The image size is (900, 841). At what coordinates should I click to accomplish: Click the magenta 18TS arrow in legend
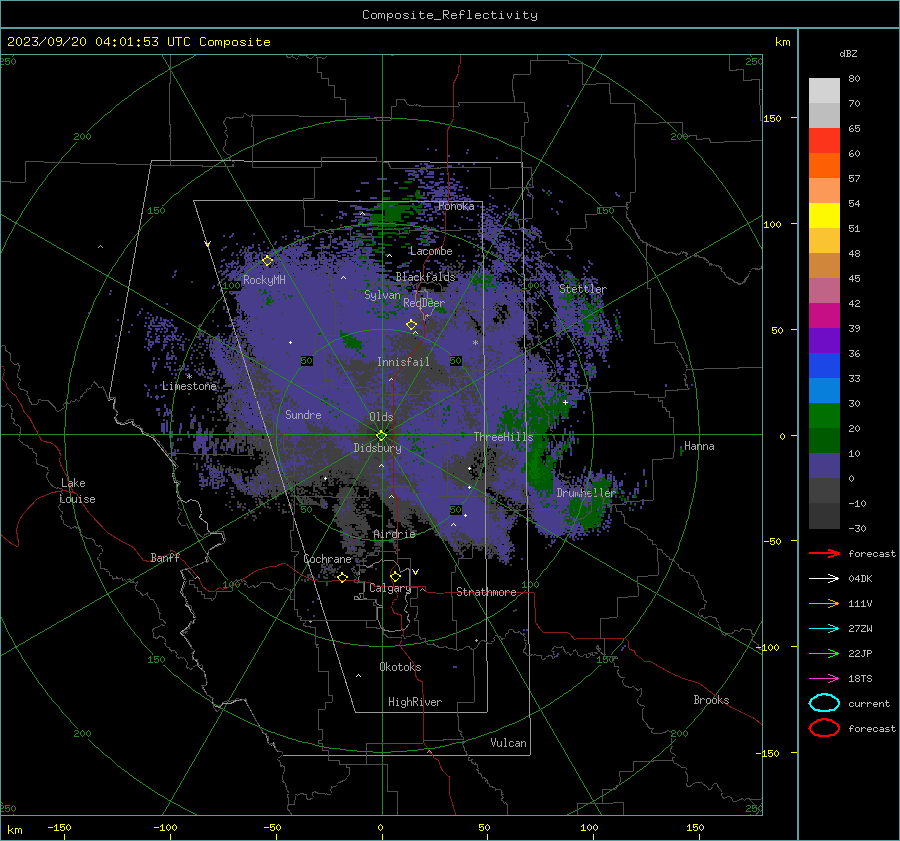824,679
